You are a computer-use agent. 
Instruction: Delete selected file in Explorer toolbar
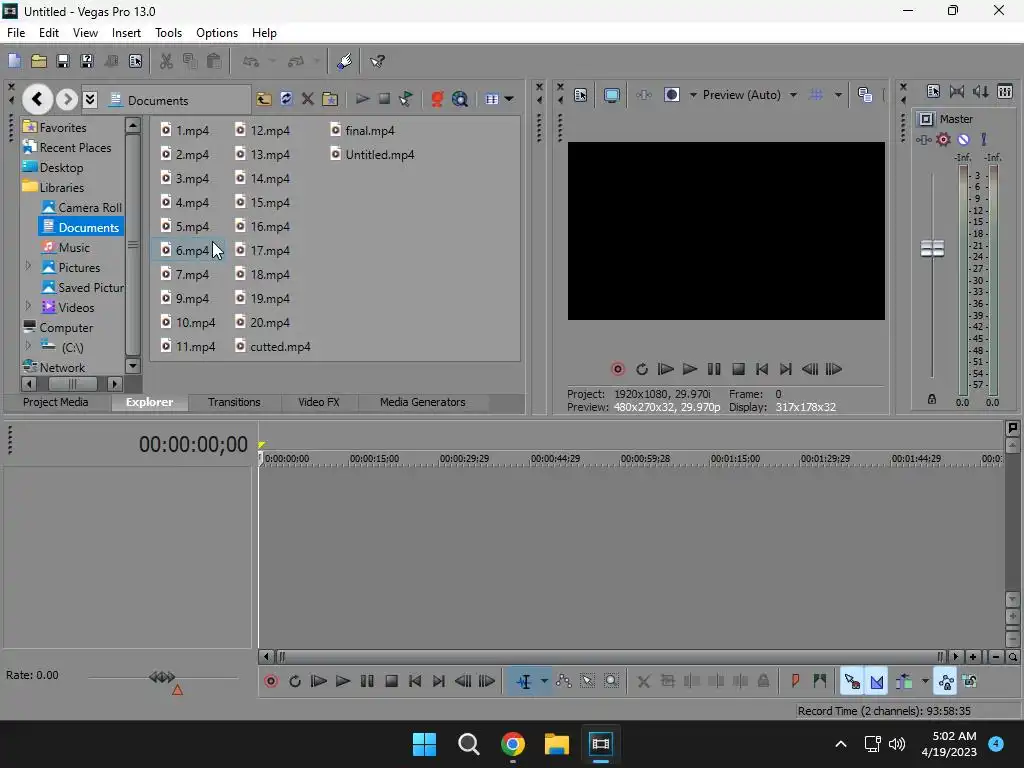pos(308,99)
